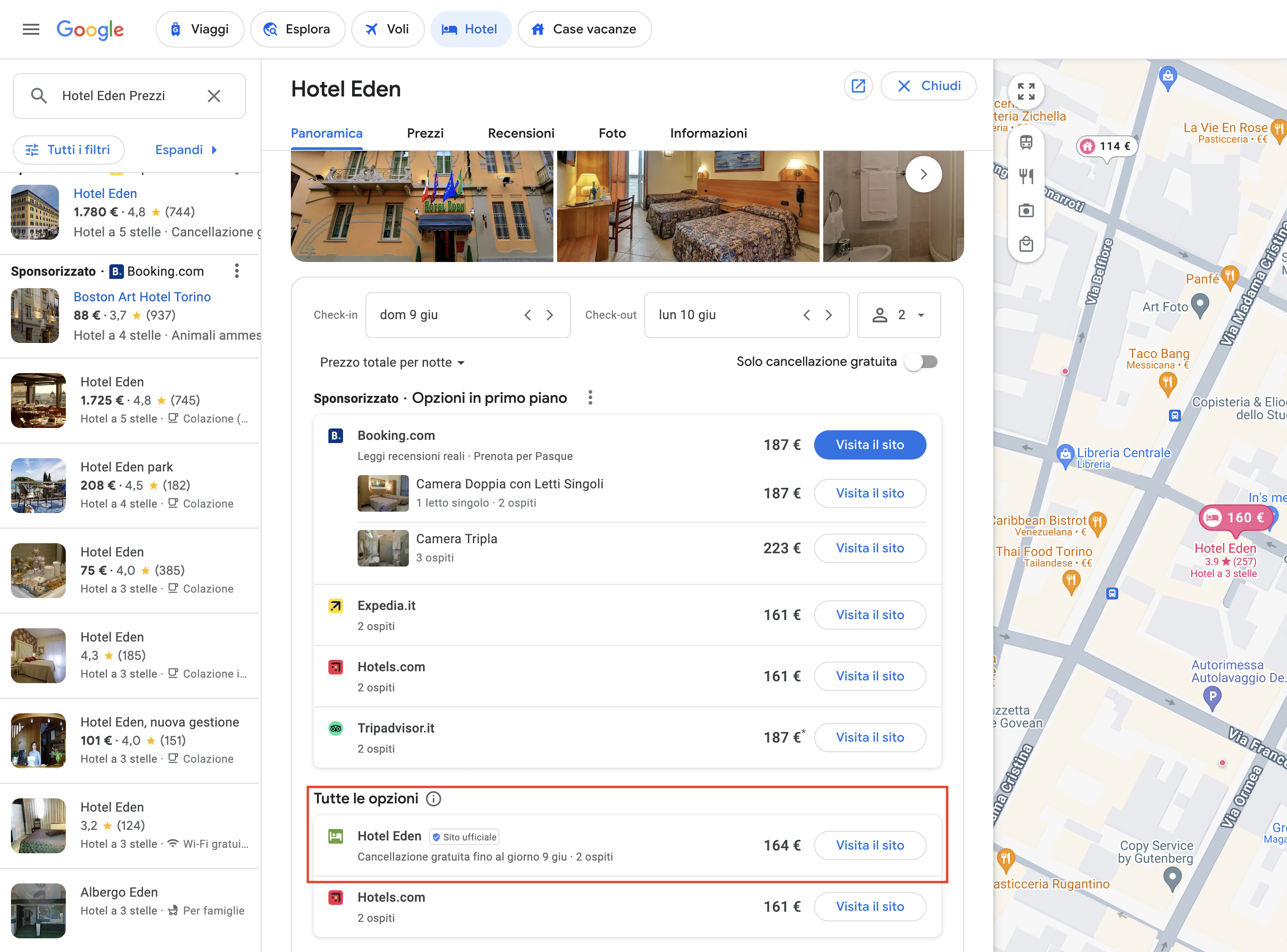Click the Sito ufficiale badge
Screen dimensions: 1287x952
coord(464,837)
